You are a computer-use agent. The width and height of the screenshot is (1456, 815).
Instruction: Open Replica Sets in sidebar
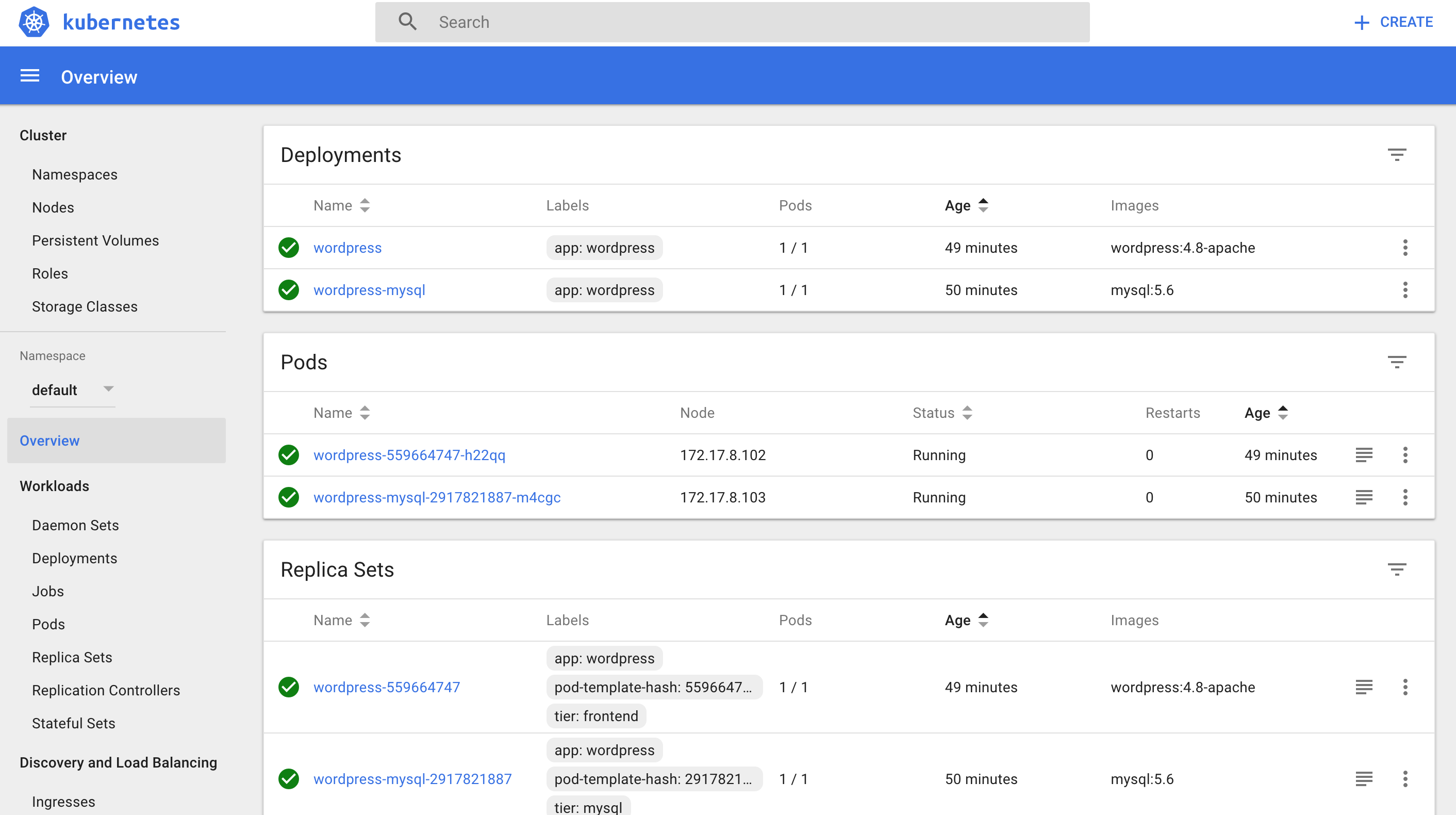pyautogui.click(x=72, y=657)
